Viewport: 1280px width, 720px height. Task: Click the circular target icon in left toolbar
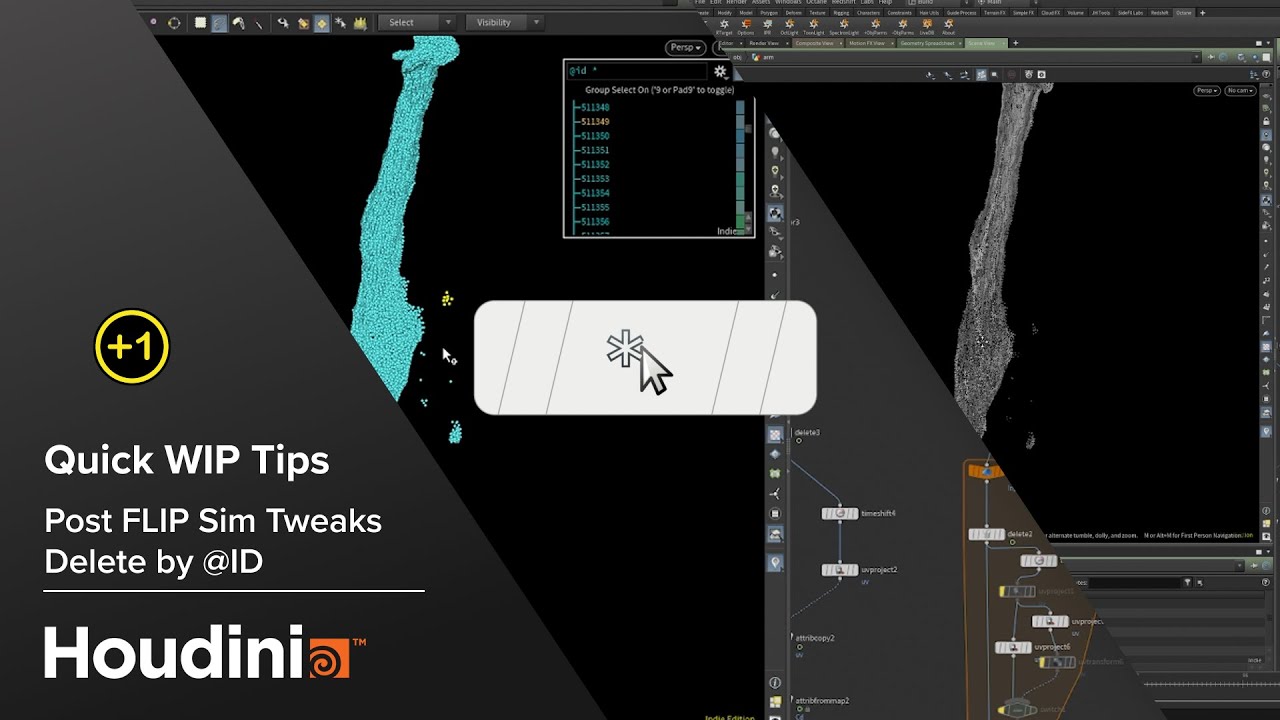(x=174, y=22)
